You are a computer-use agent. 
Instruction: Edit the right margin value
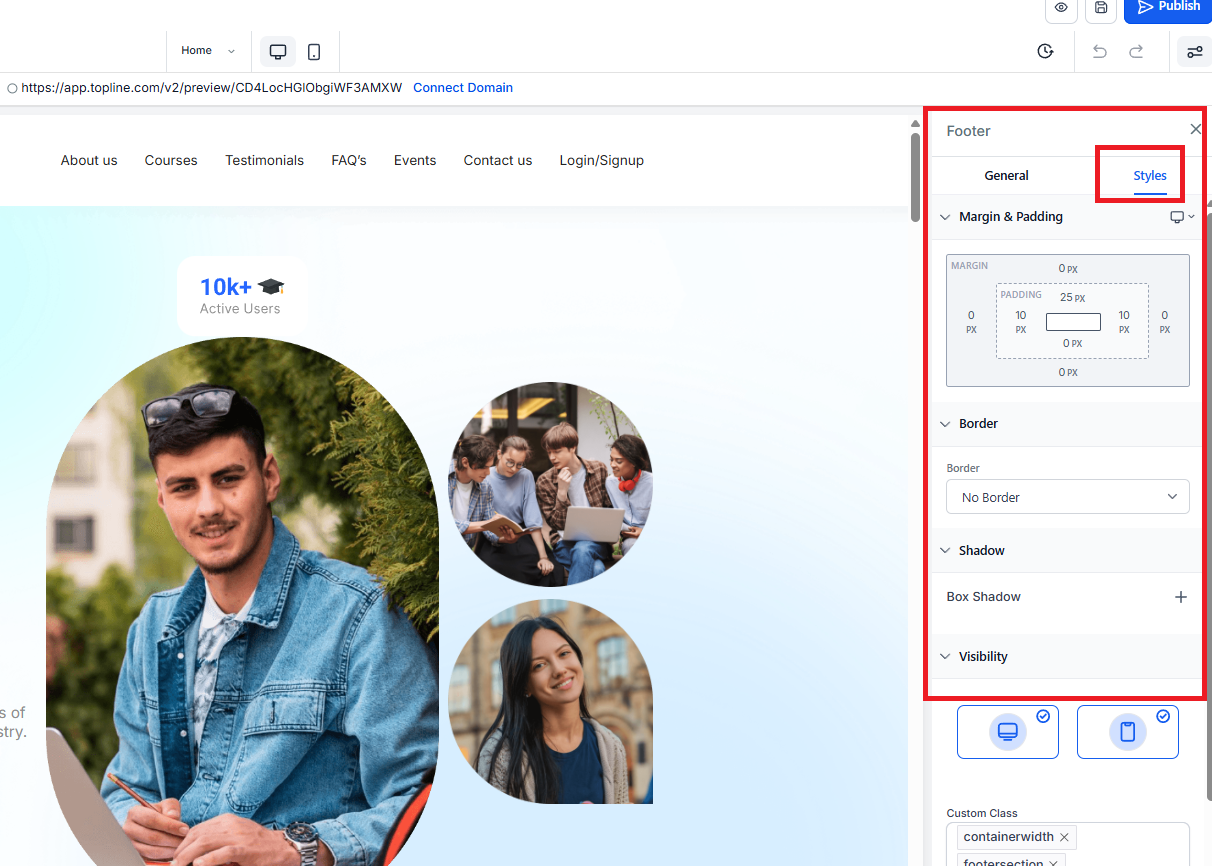coord(1165,321)
